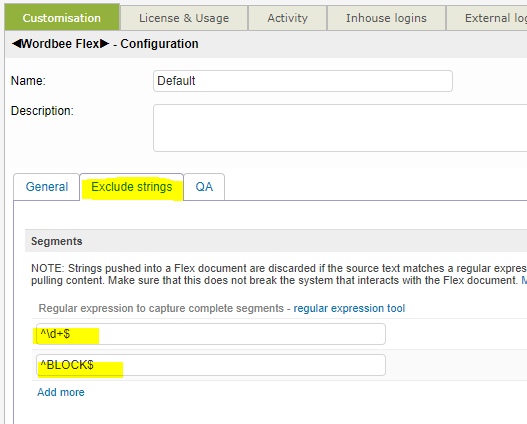Click the ^\d+$ regex input field
This screenshot has width=527, height=424.
(x=211, y=334)
